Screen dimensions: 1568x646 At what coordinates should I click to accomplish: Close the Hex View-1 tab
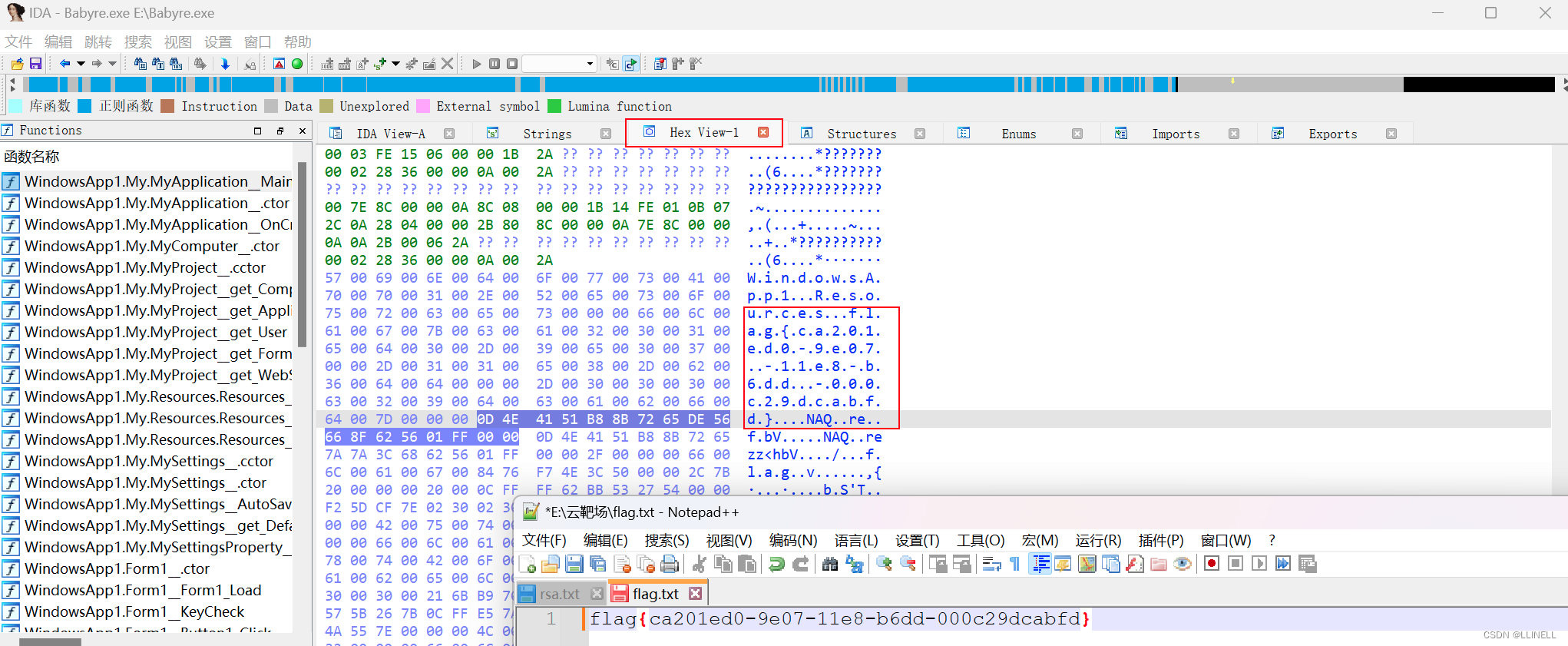pyautogui.click(x=763, y=132)
